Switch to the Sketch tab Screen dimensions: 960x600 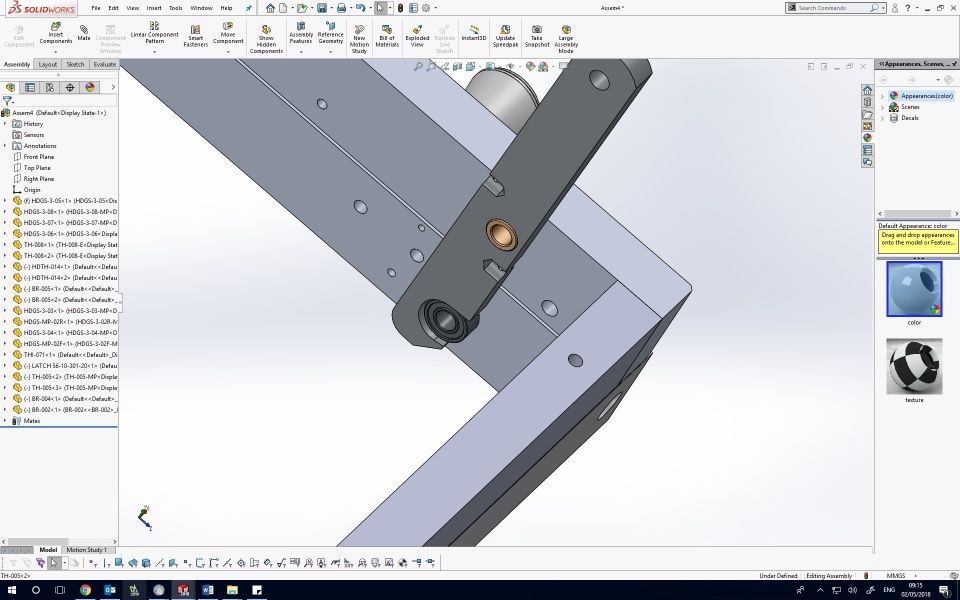tap(75, 64)
